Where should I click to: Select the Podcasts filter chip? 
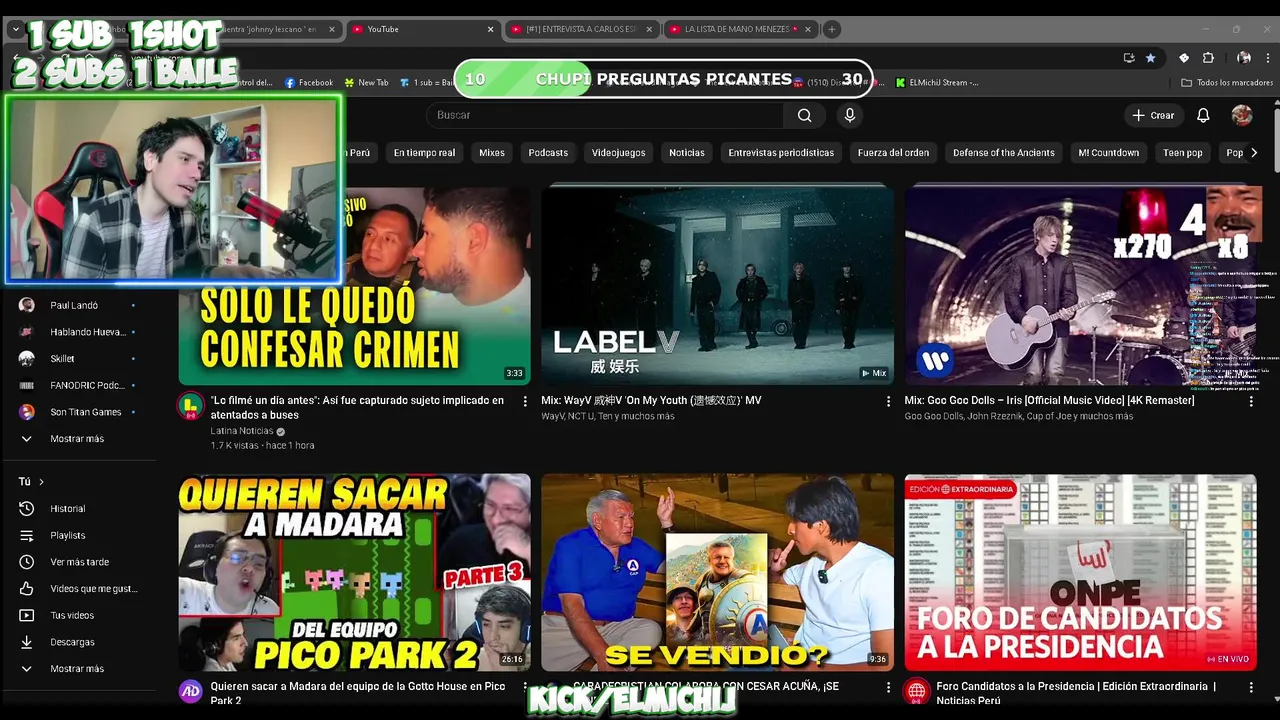(x=548, y=153)
